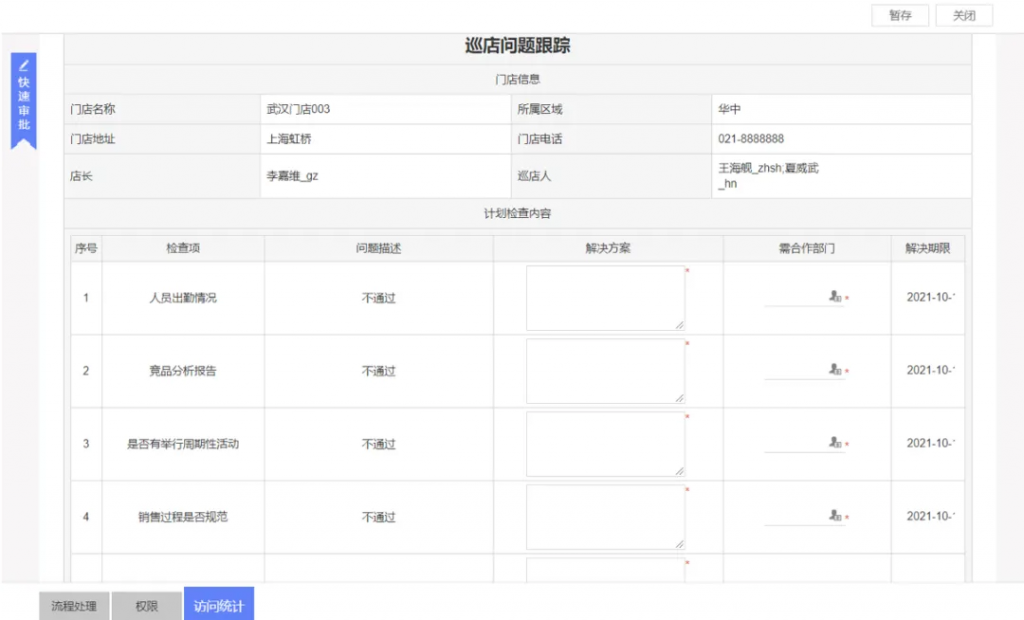
Task: Click solution textarea for 人员出勤情况
Action: 605,298
